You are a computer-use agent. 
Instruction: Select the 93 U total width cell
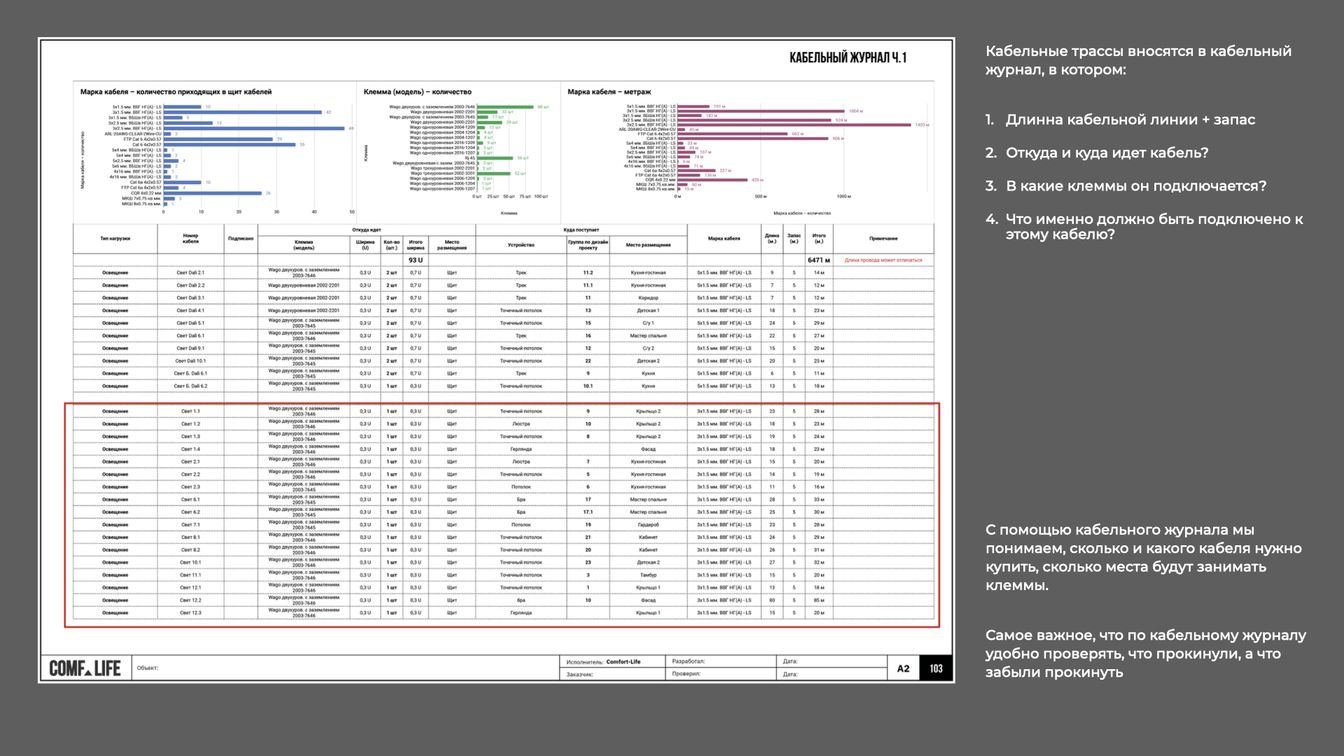tap(415, 260)
